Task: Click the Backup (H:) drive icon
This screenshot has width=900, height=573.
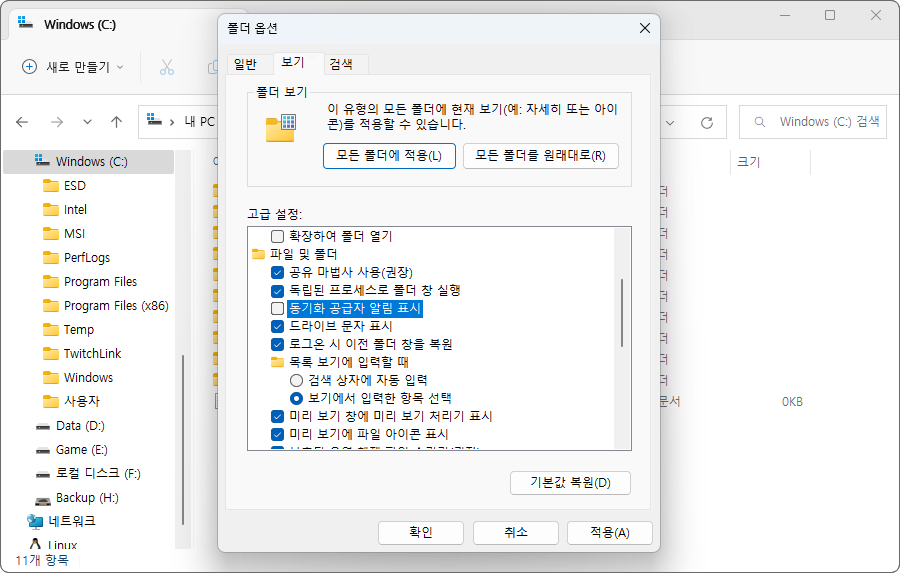Action: (43, 500)
